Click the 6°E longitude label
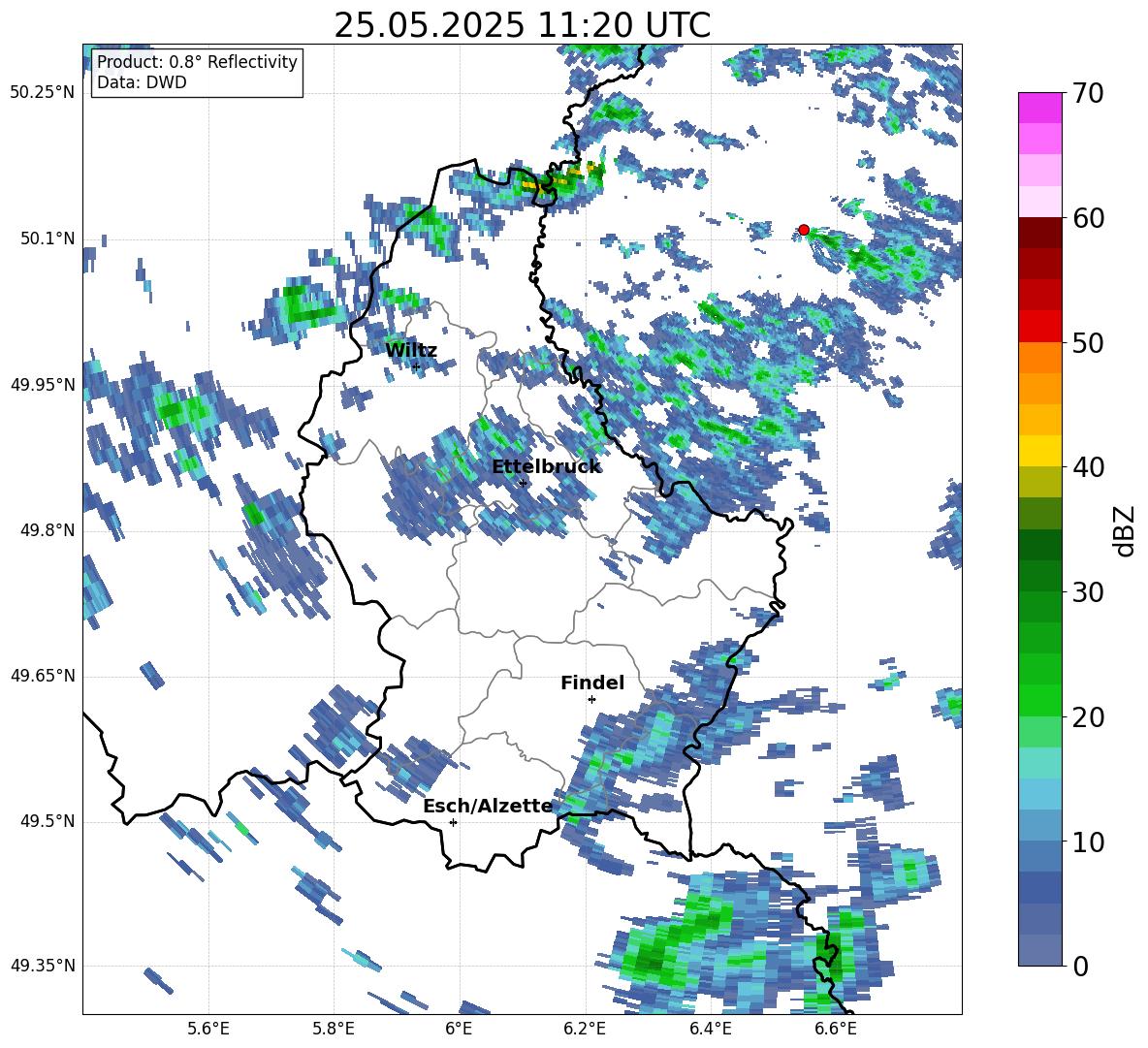 (459, 1029)
